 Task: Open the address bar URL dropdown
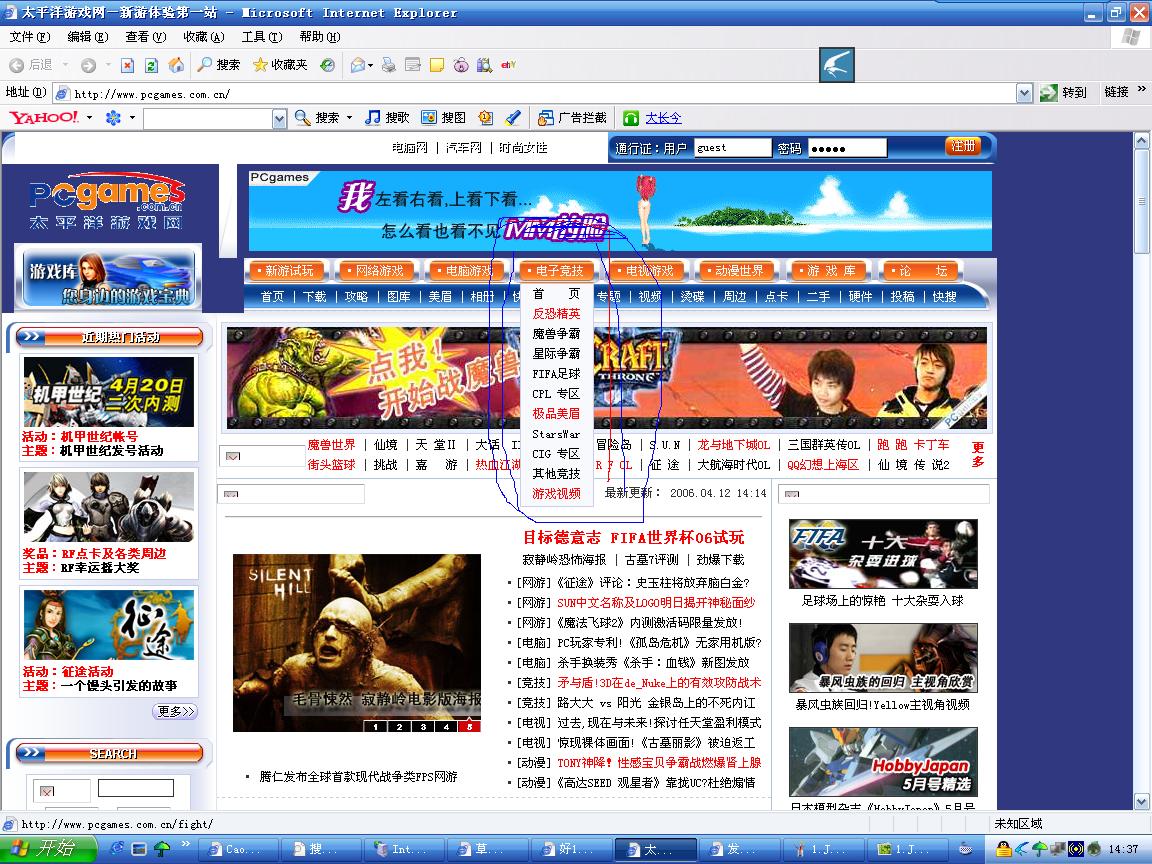tap(1024, 93)
